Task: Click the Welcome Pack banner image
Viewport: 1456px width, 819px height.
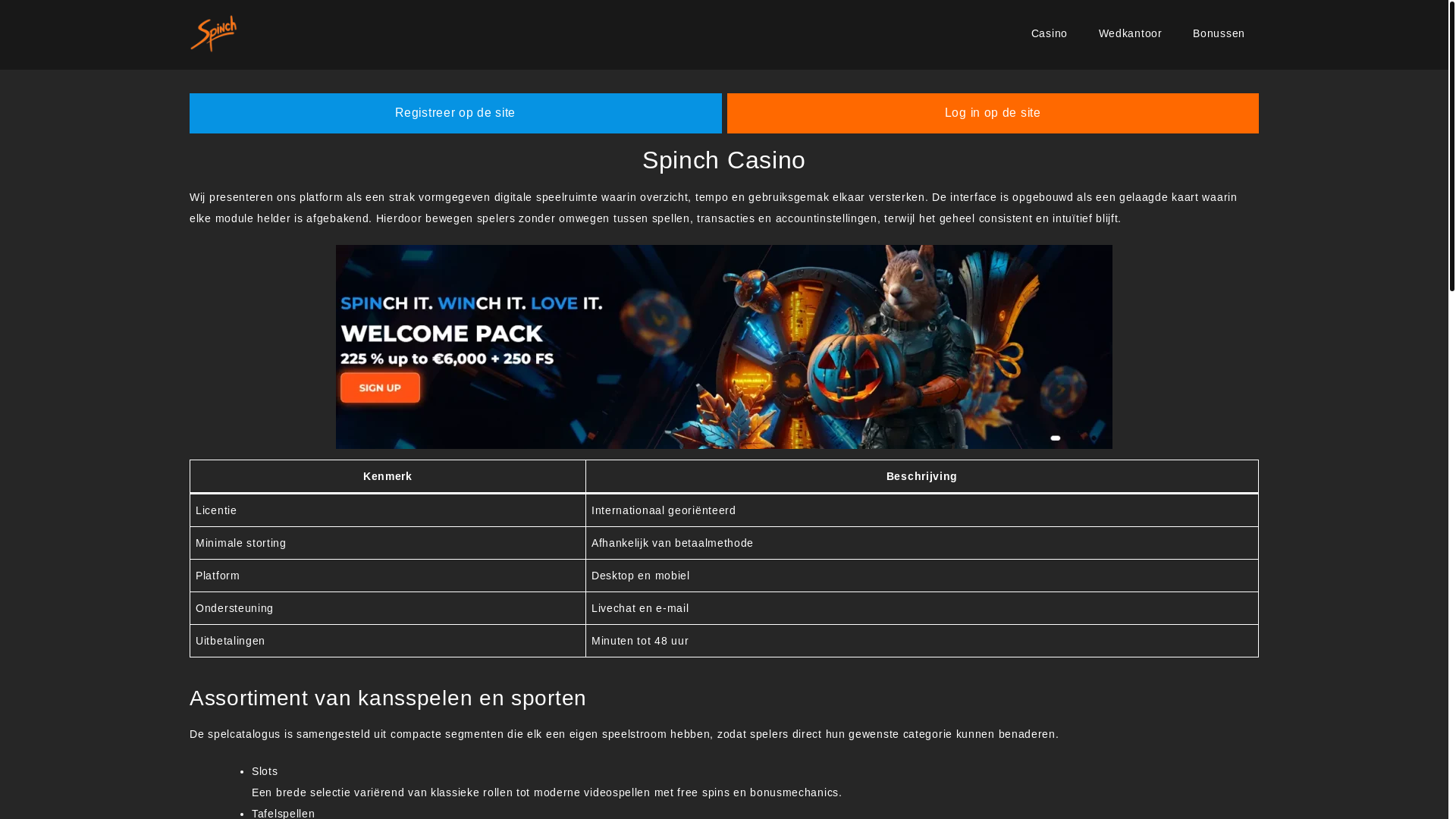Action: [x=724, y=347]
